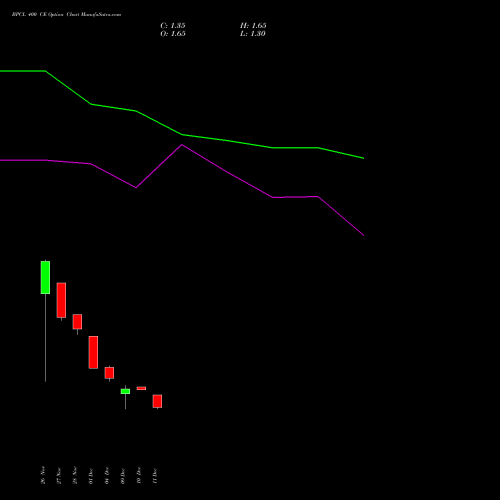The height and width of the screenshot is (500, 500).
Task: Click the '27 Nov' date axis label
Action: click(59, 476)
